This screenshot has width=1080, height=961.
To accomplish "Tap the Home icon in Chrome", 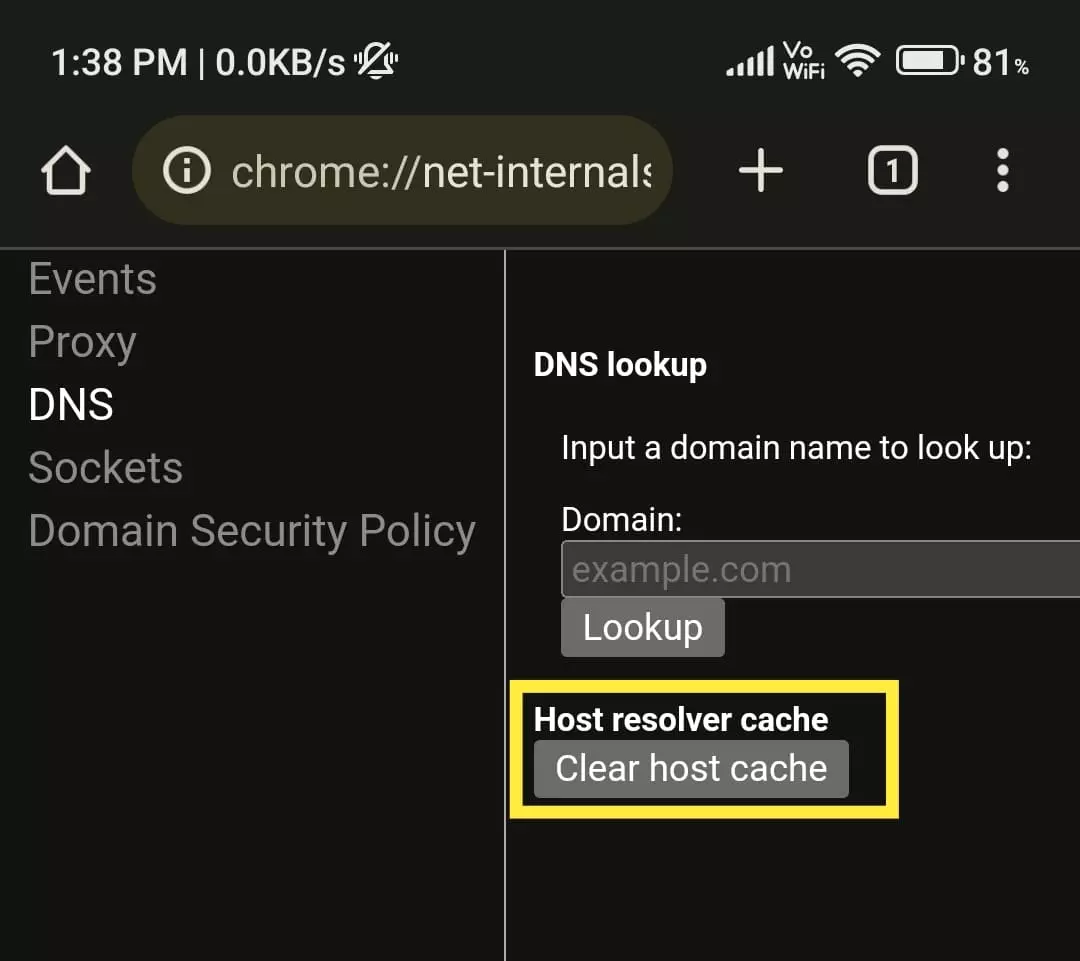I will click(x=66, y=170).
